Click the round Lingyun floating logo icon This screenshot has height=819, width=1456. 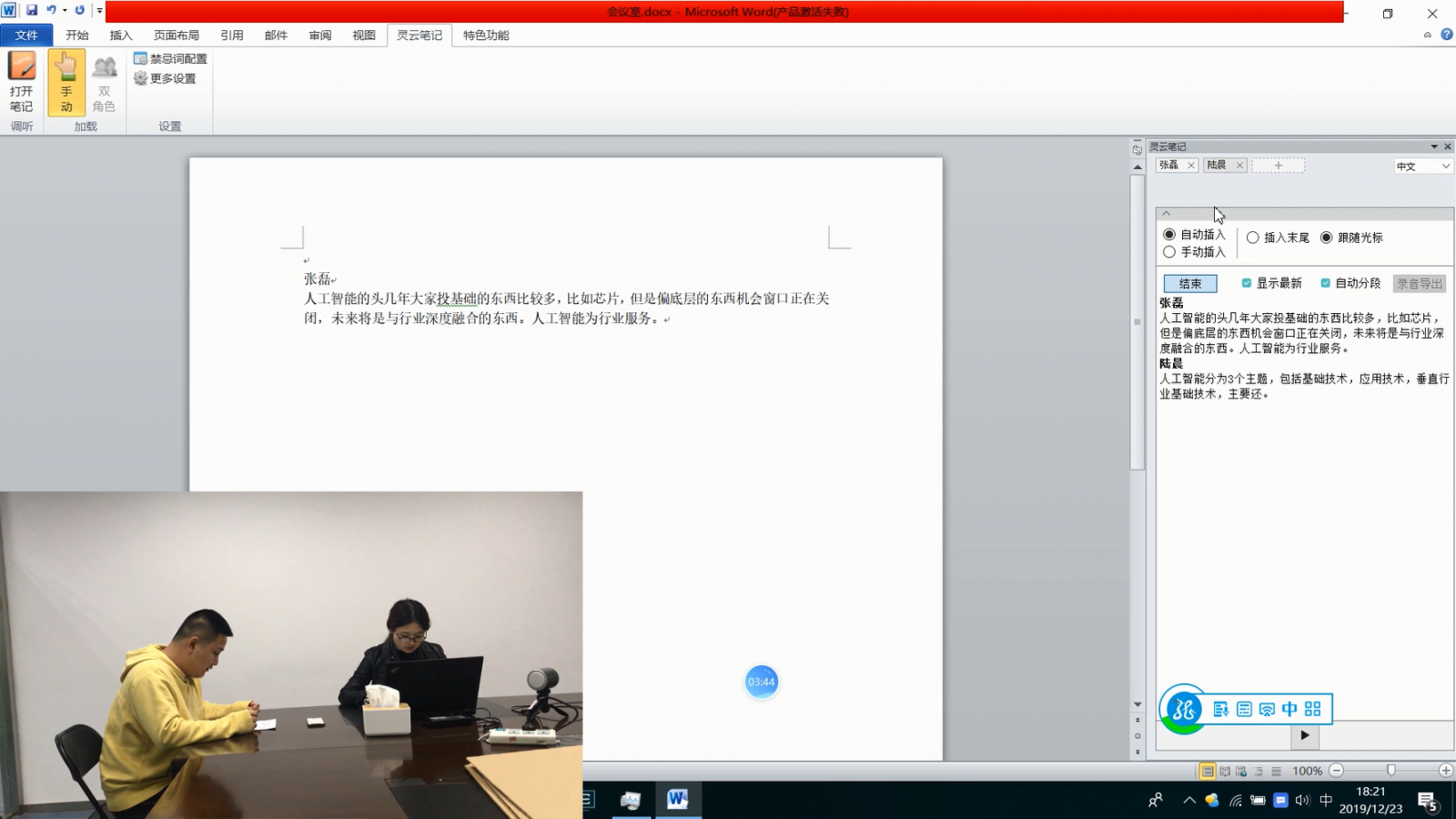pyautogui.click(x=1183, y=709)
